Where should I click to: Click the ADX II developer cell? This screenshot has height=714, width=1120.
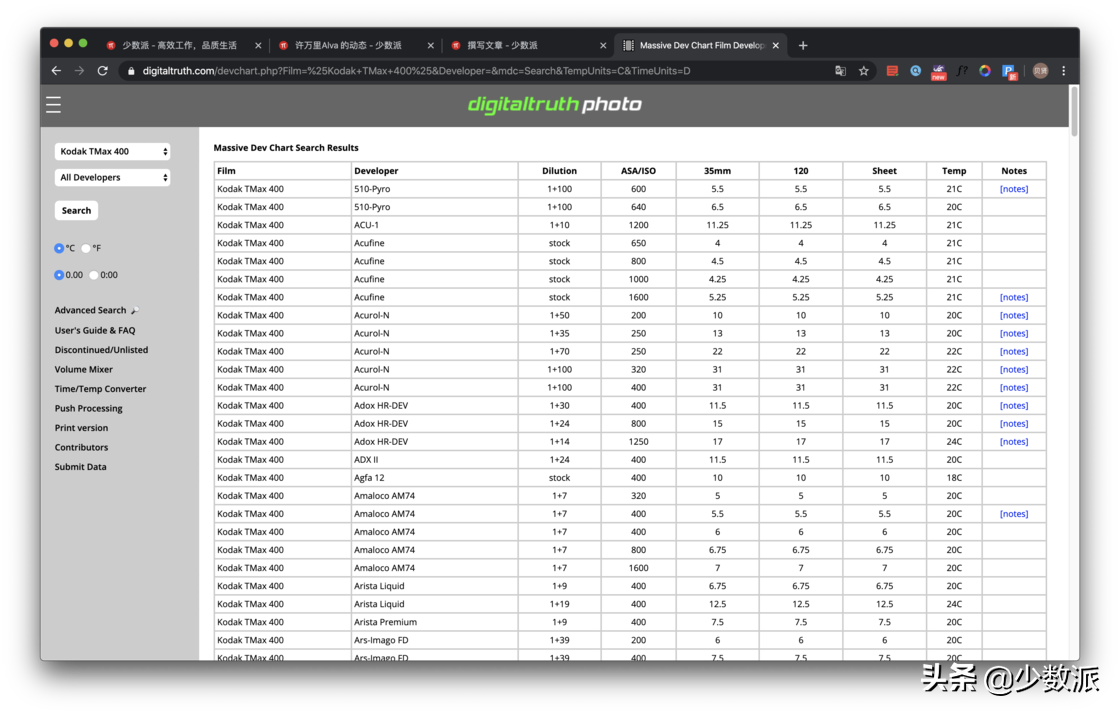click(x=434, y=460)
